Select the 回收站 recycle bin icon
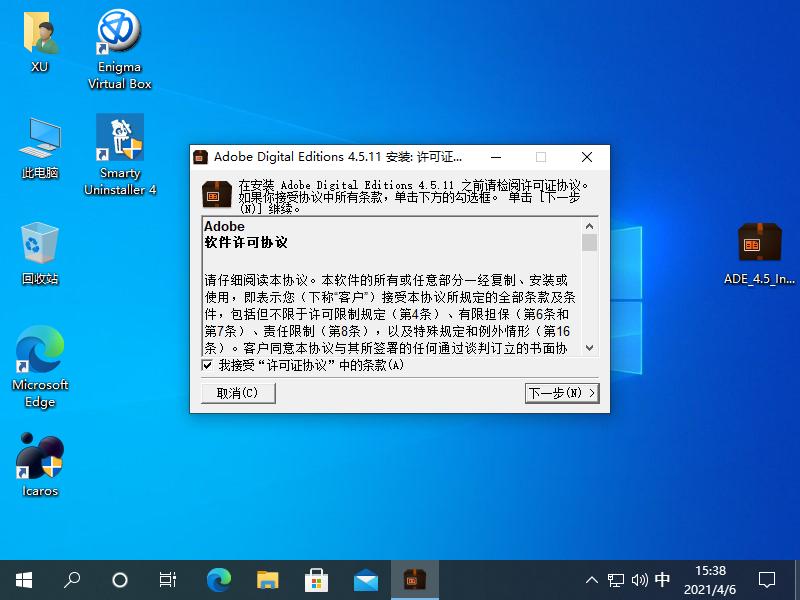800x600 pixels. point(40,254)
